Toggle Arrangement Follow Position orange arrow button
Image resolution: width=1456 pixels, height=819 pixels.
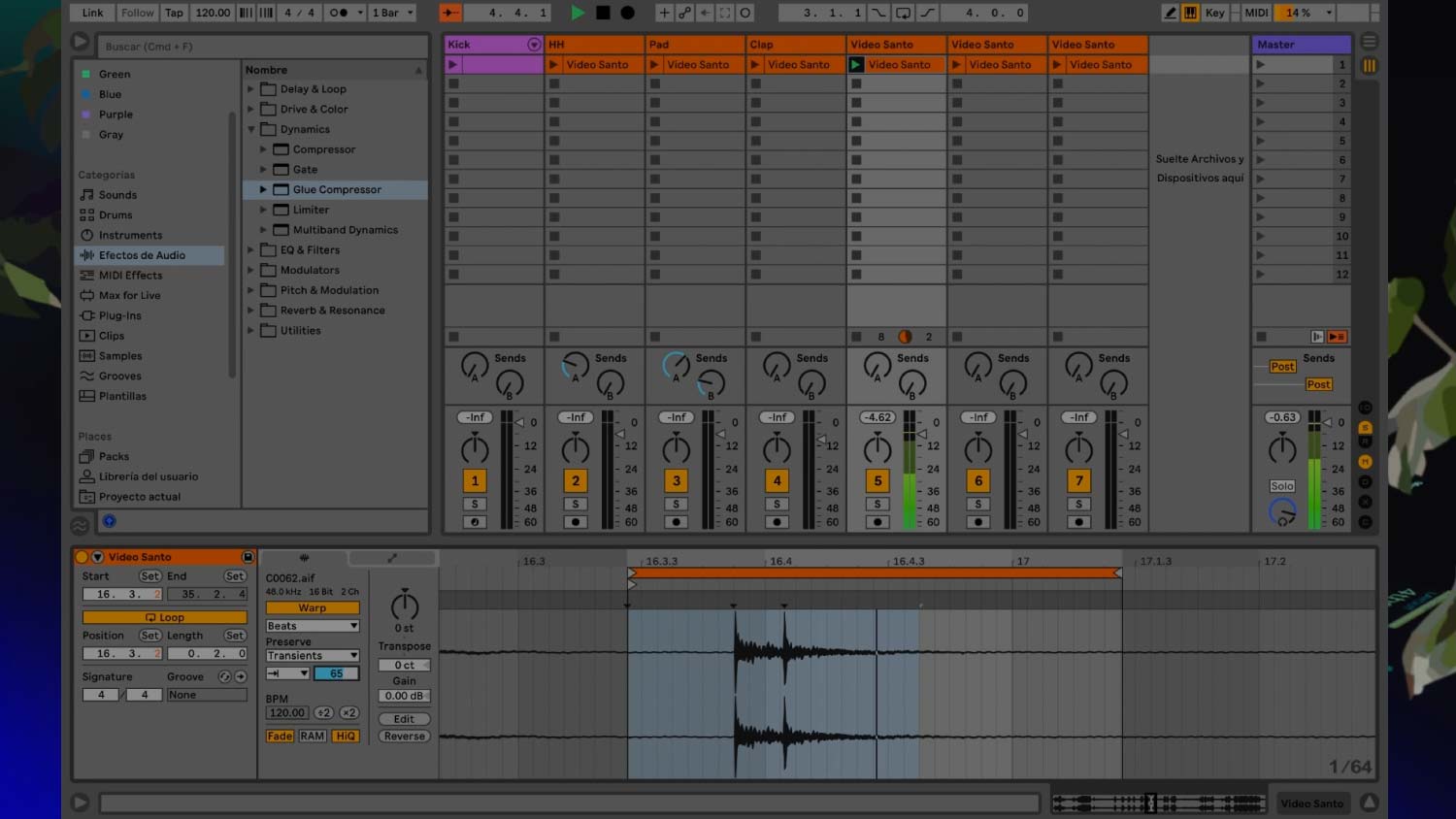450,13
